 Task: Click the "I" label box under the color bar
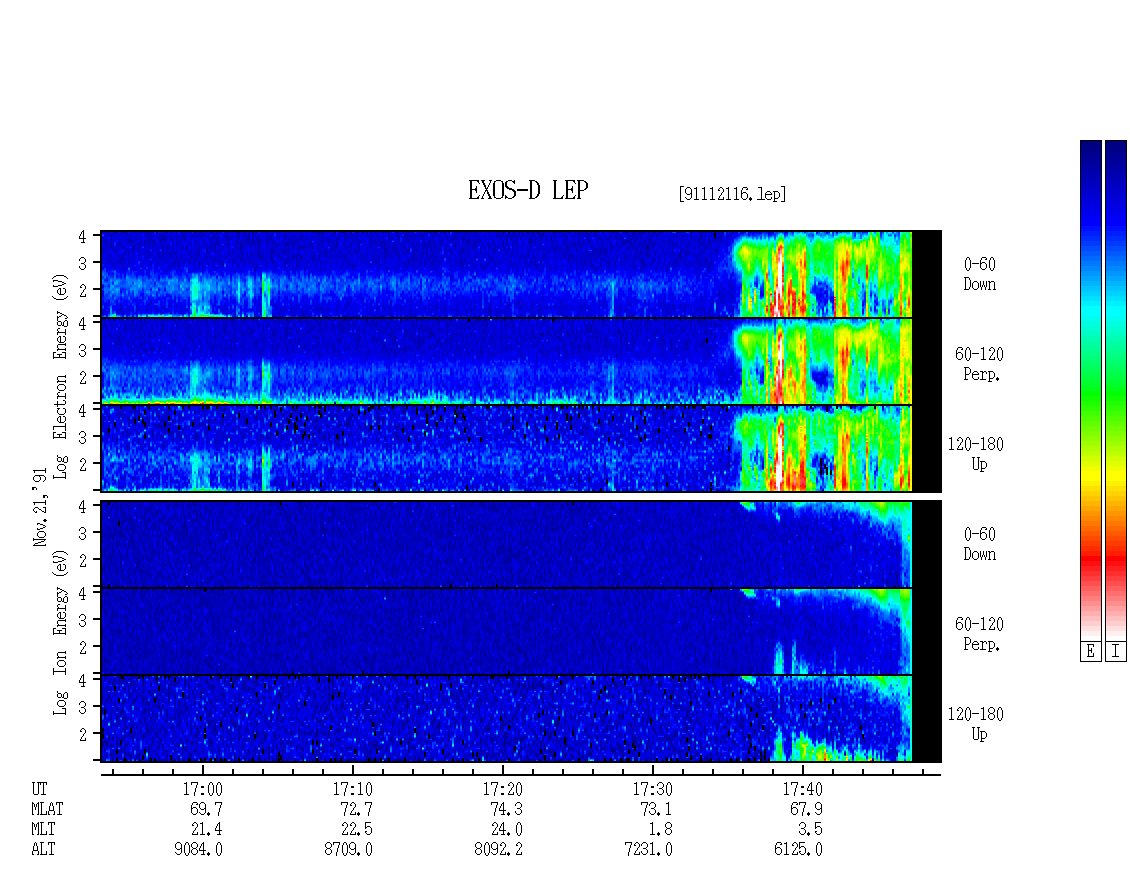pos(1116,651)
